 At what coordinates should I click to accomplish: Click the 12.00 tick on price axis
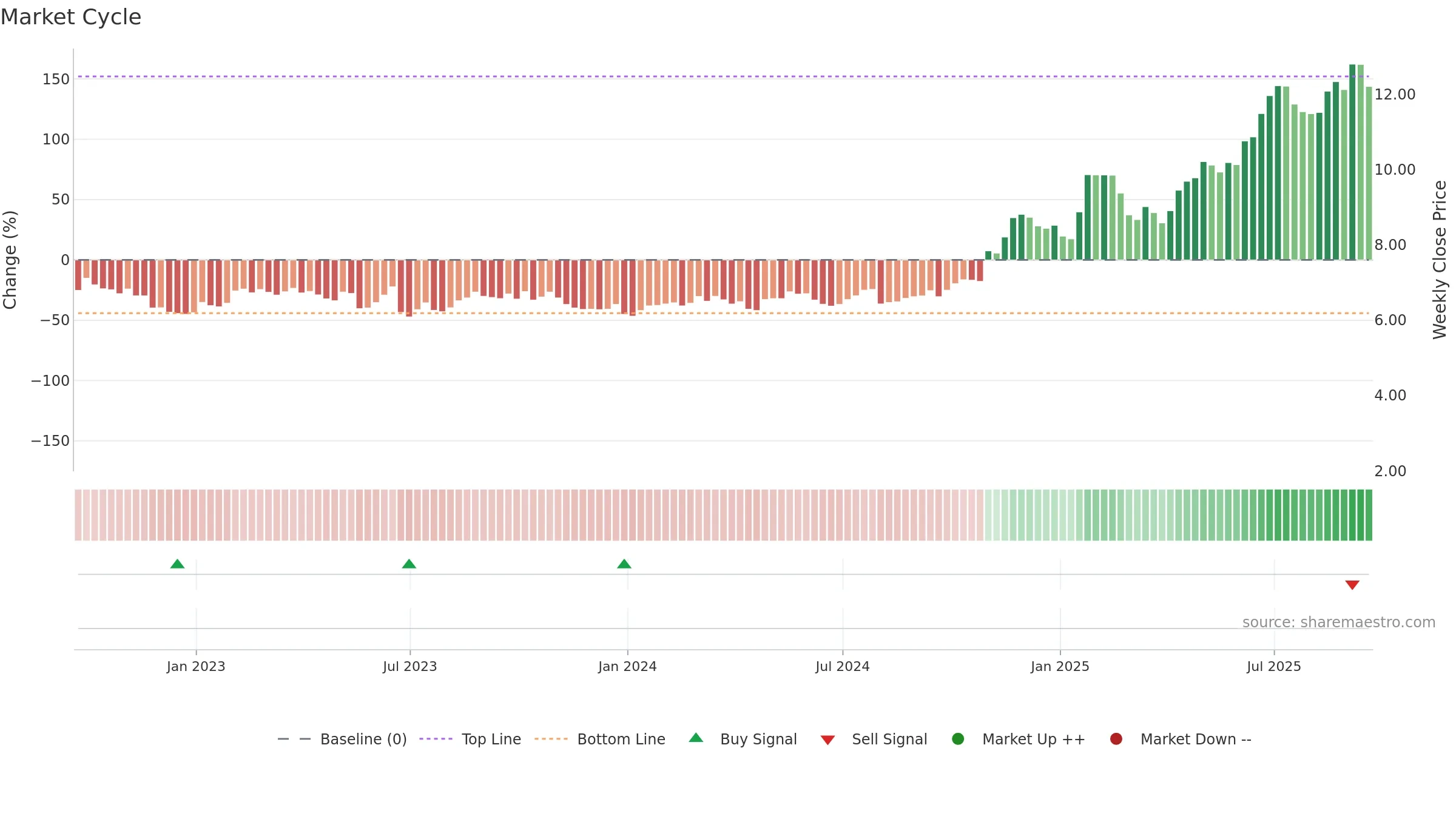coord(1395,95)
